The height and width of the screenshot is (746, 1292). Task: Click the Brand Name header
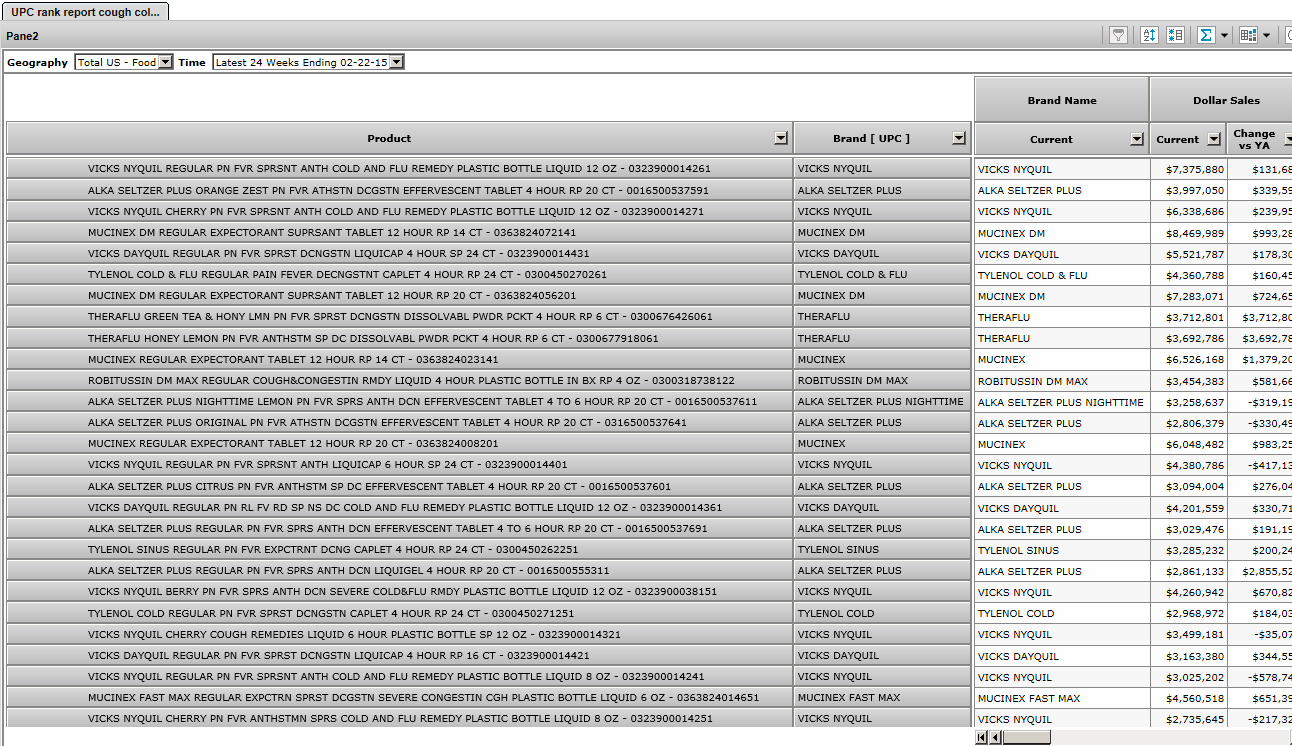click(1062, 100)
